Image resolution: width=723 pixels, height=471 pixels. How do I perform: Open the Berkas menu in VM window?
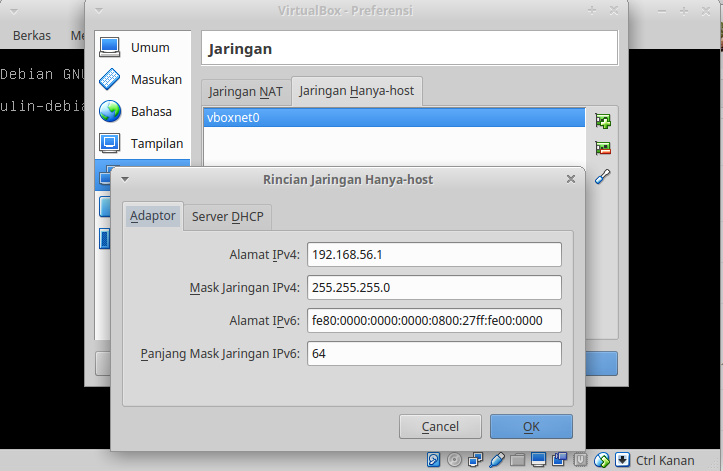32,36
